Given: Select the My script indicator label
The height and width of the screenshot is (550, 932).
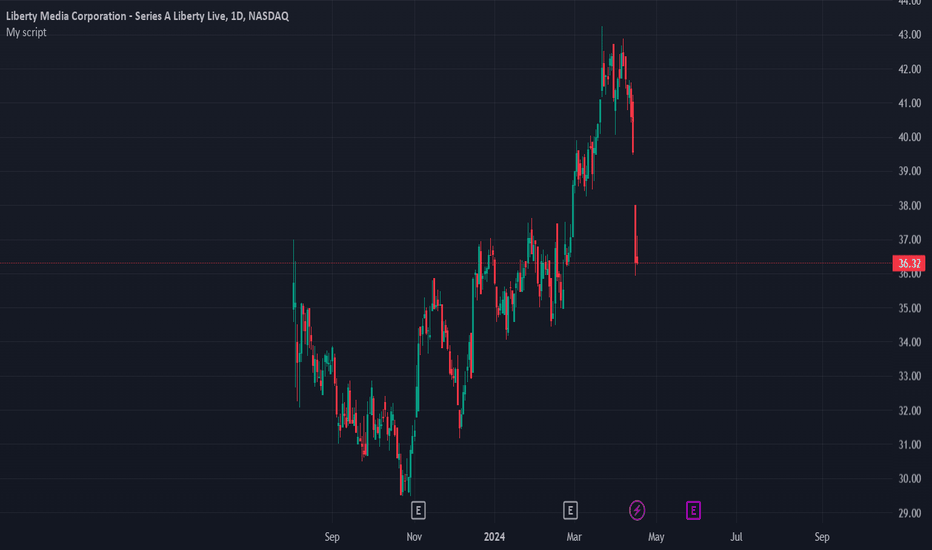Looking at the screenshot, I should point(26,32).
